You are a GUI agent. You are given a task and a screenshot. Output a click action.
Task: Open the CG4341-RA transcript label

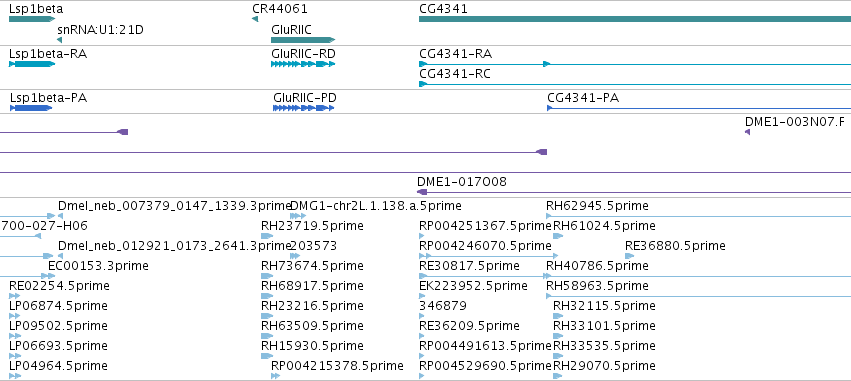pos(456,54)
